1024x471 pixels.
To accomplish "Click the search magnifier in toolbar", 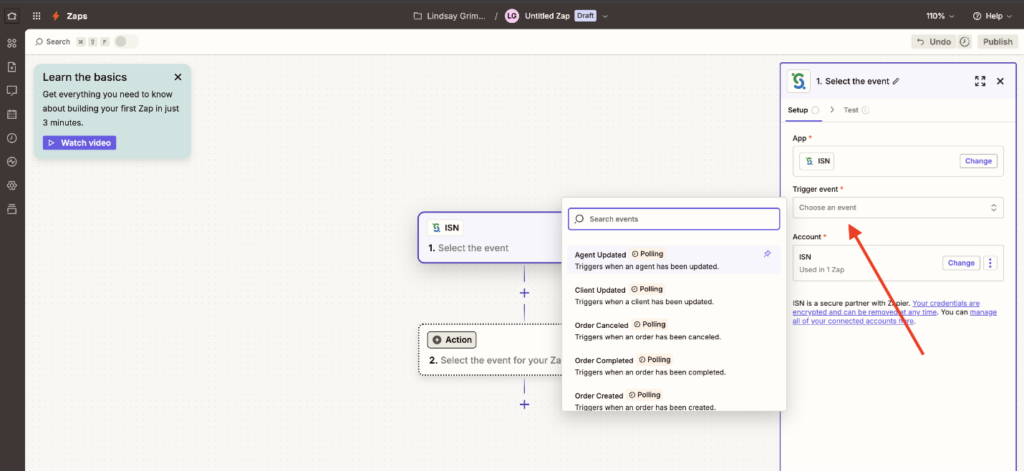I will pyautogui.click(x=39, y=42).
